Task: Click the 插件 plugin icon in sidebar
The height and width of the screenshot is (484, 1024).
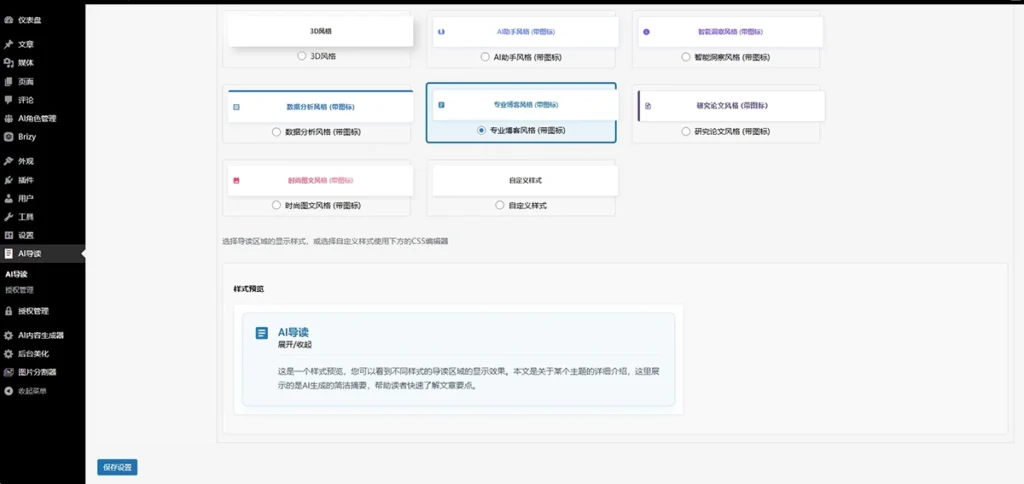Action: click(x=9, y=180)
